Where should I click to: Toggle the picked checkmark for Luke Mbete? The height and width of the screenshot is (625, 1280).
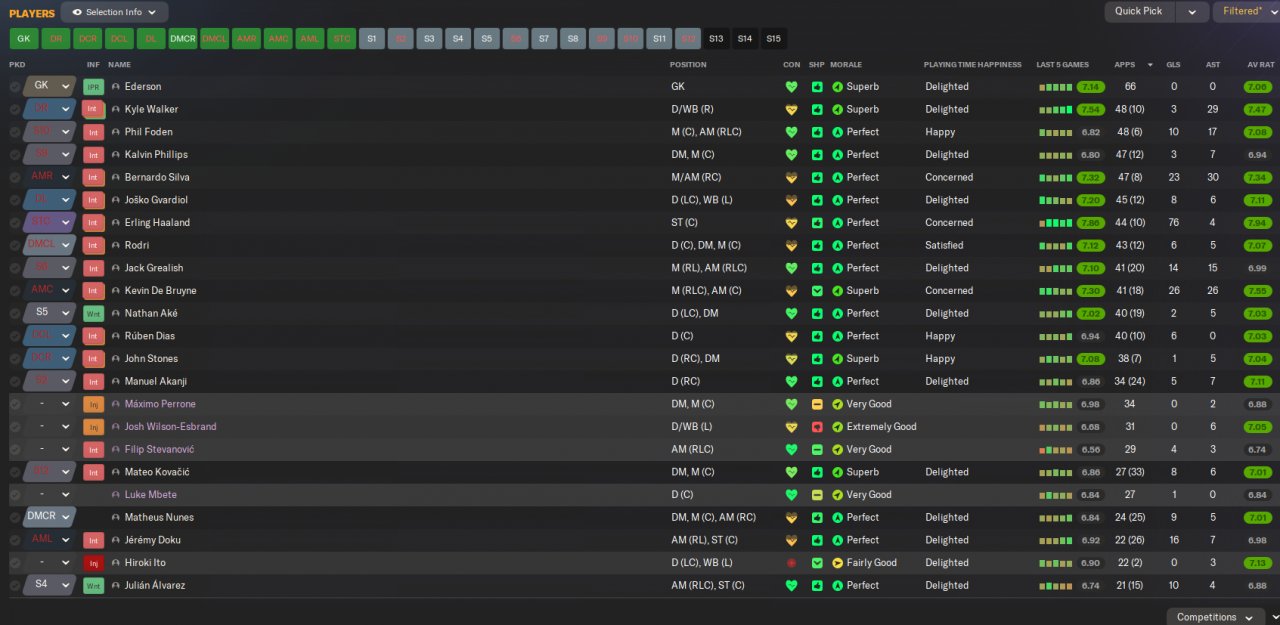(15, 495)
